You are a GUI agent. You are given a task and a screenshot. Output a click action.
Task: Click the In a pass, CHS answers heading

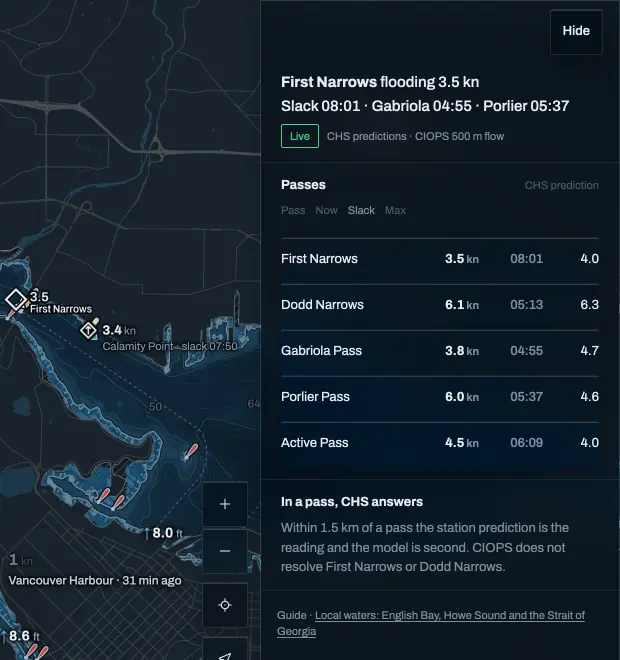coord(352,502)
